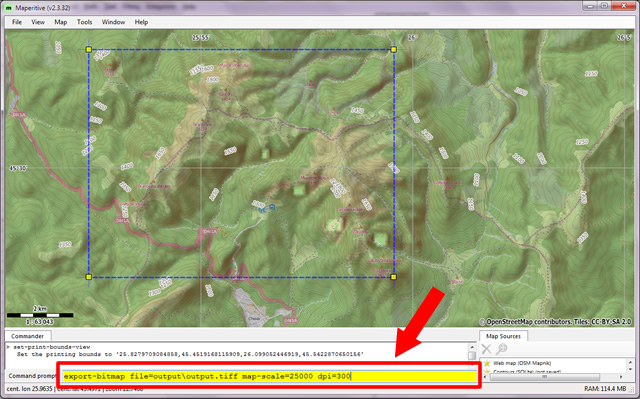The height and width of the screenshot is (399, 640).
Task: Open the Map menu
Action: click(60, 22)
